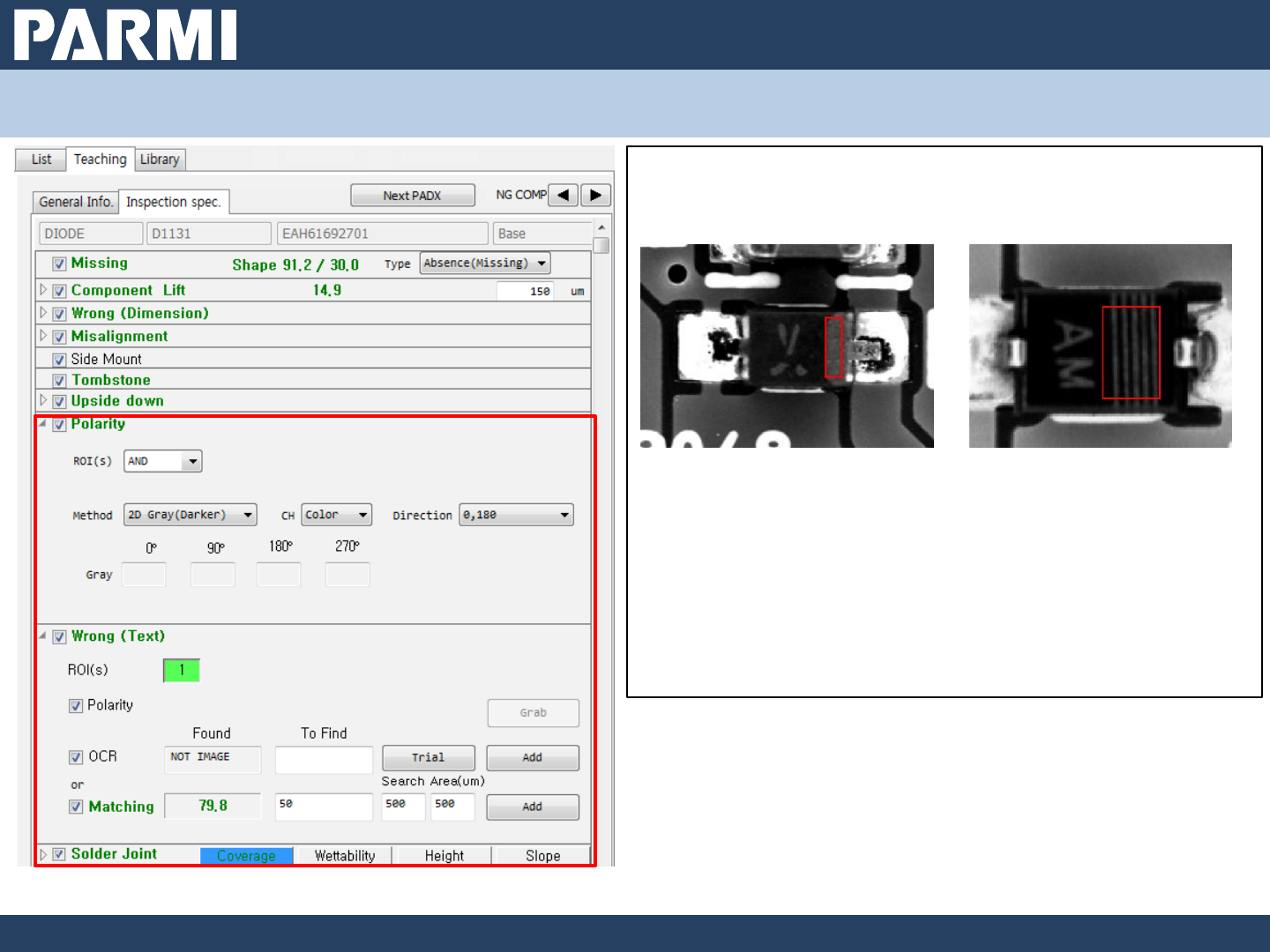Click the Gray 90° value field

pyautogui.click(x=213, y=575)
